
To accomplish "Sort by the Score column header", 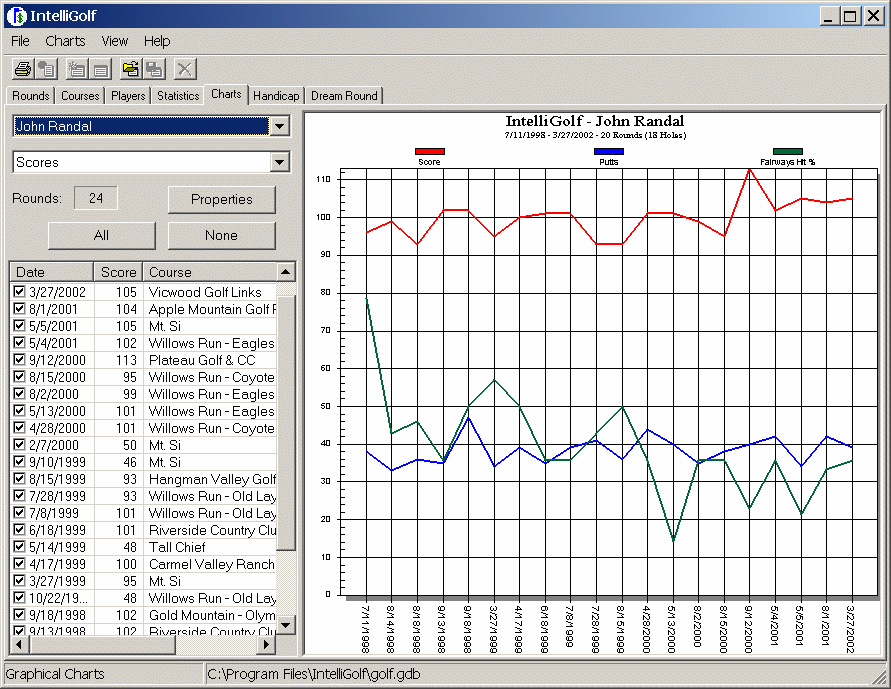I will [118, 272].
